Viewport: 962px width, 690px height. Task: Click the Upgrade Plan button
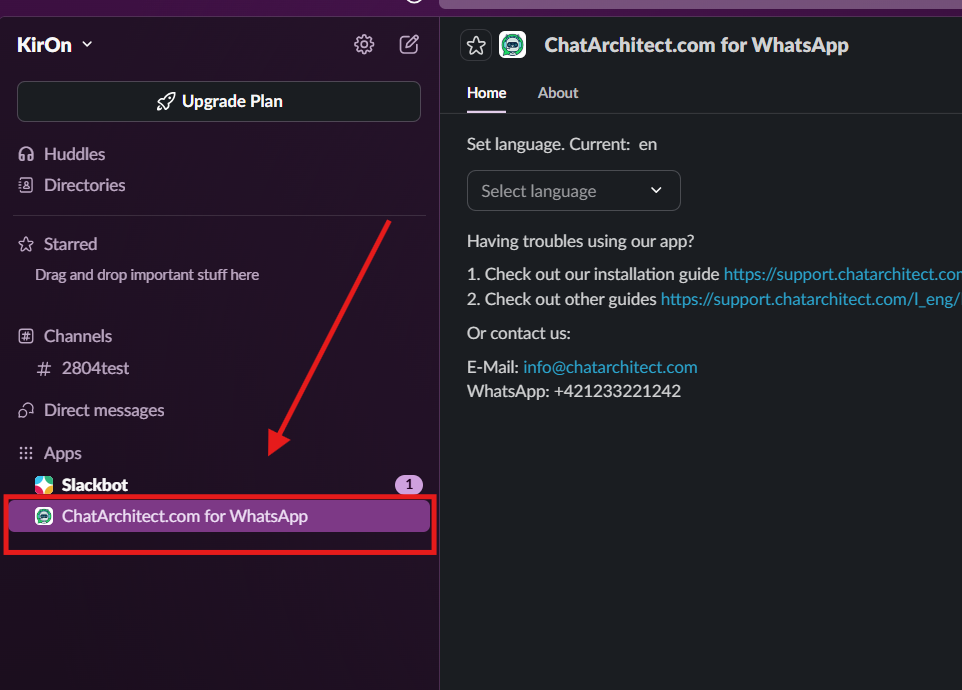point(219,101)
